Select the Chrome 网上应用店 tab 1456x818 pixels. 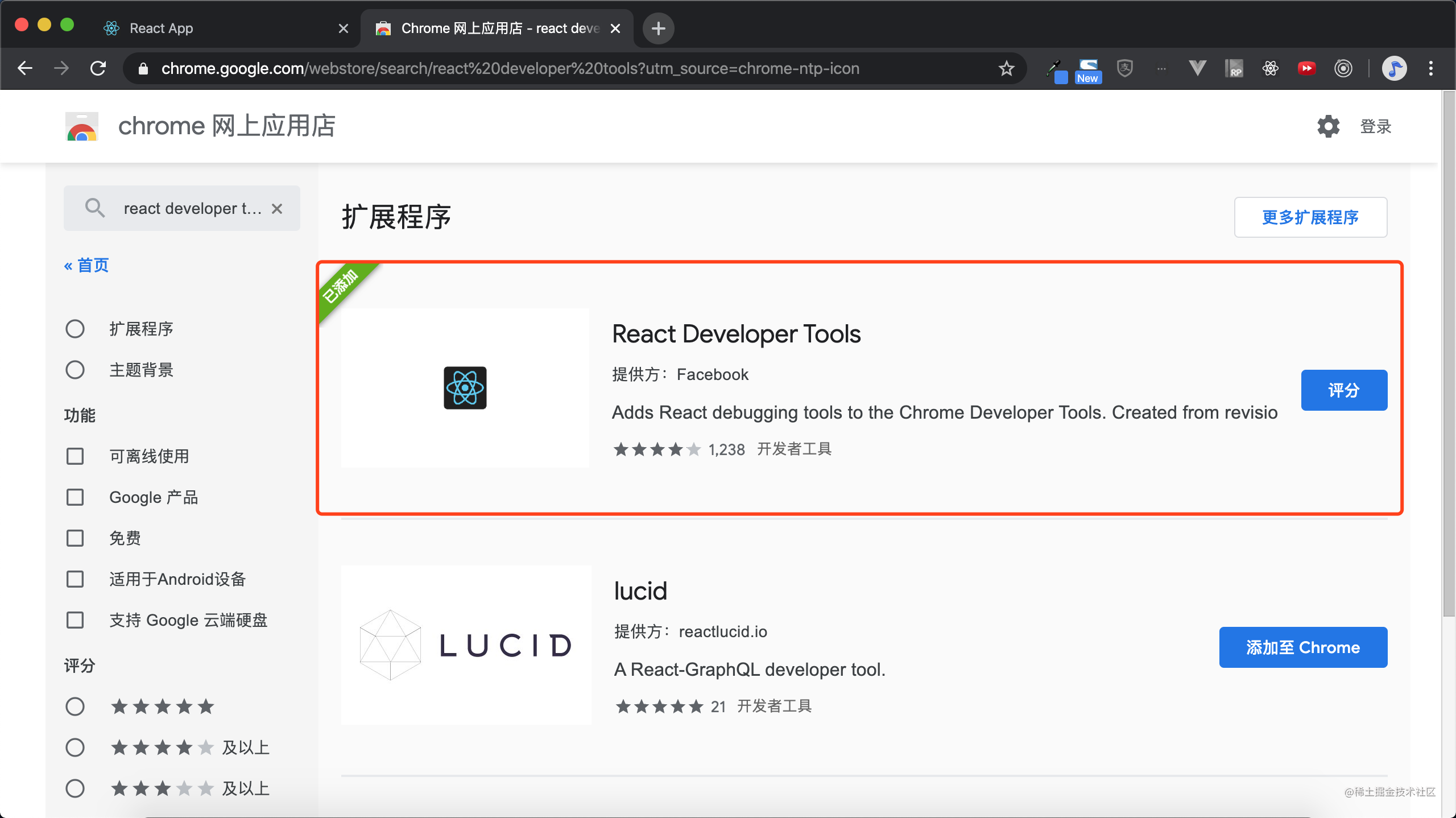(497, 28)
